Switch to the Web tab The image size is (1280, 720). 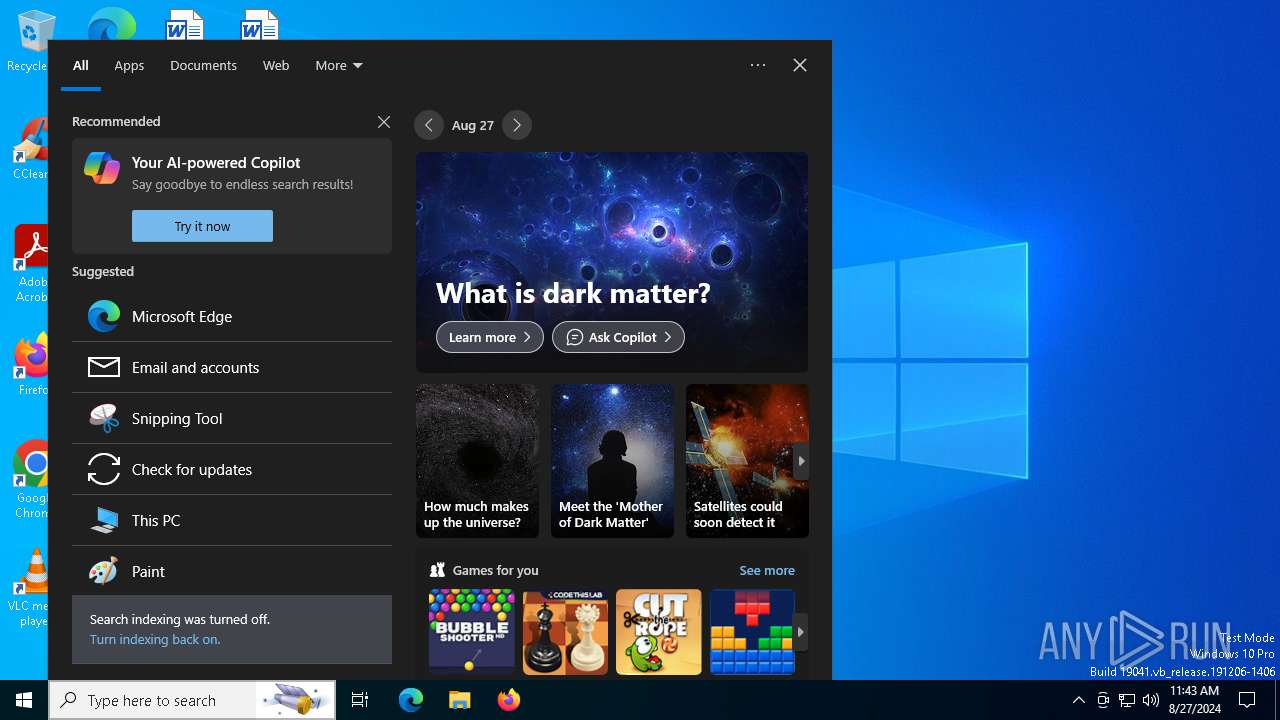[x=276, y=65]
